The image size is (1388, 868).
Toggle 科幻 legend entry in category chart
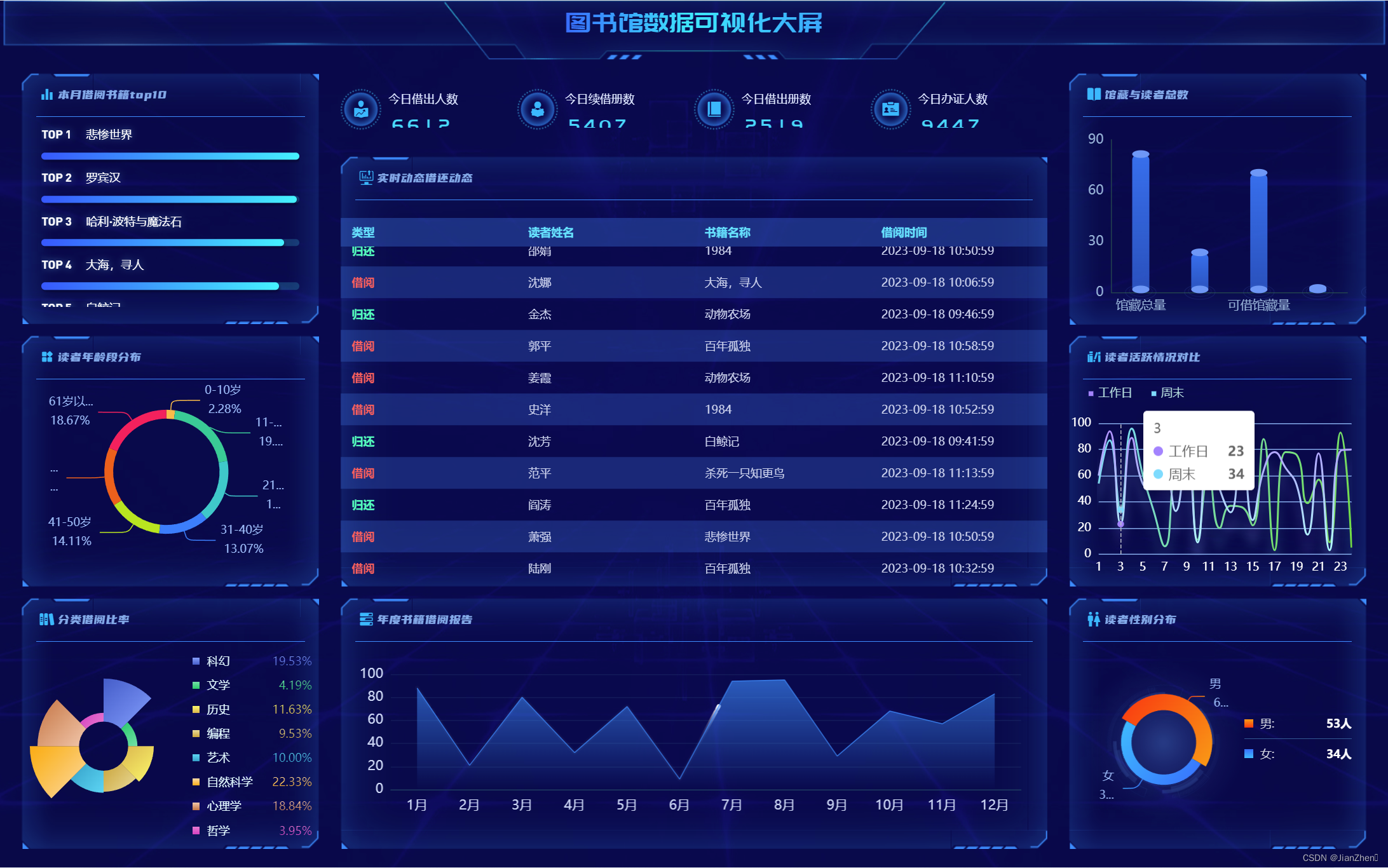(x=212, y=661)
